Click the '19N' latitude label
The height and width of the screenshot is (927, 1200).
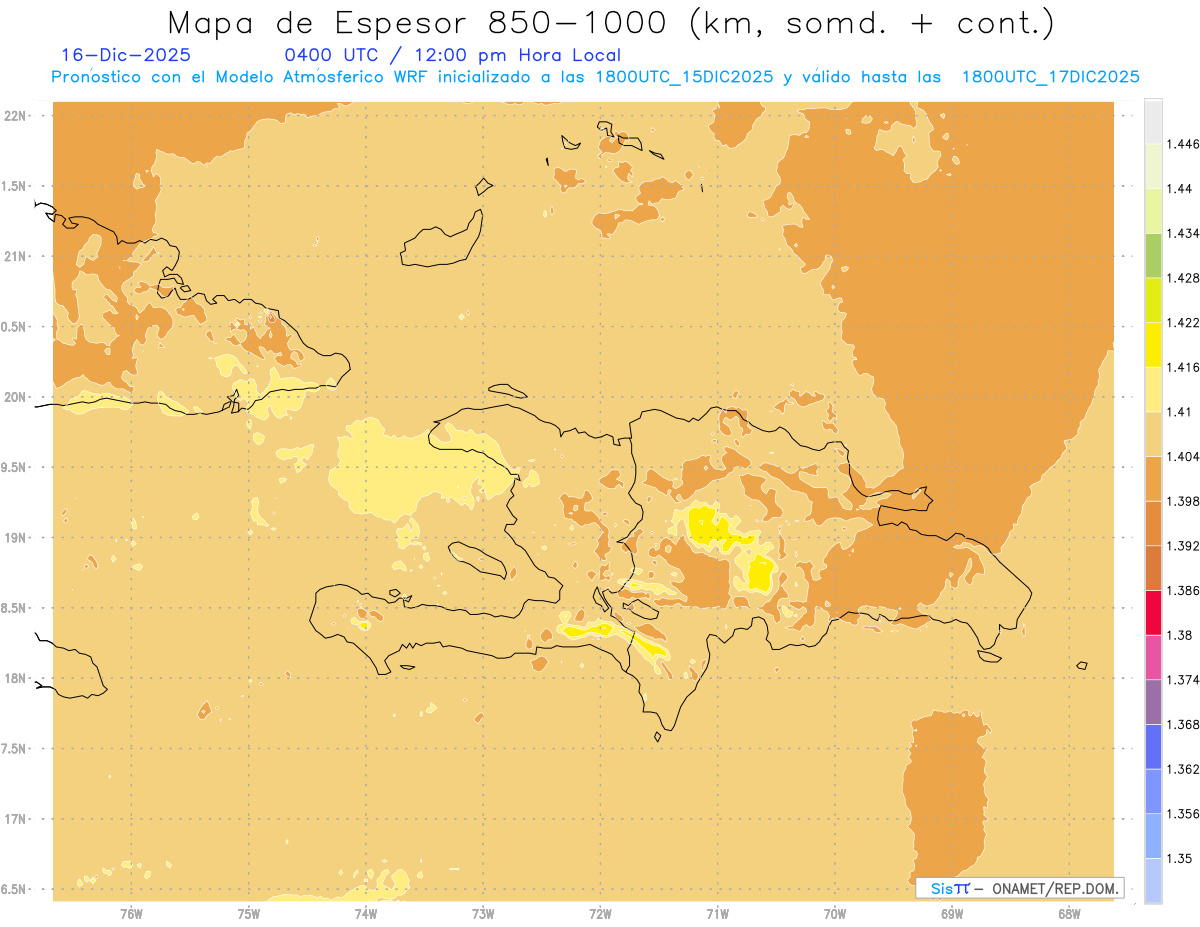(x=15, y=537)
